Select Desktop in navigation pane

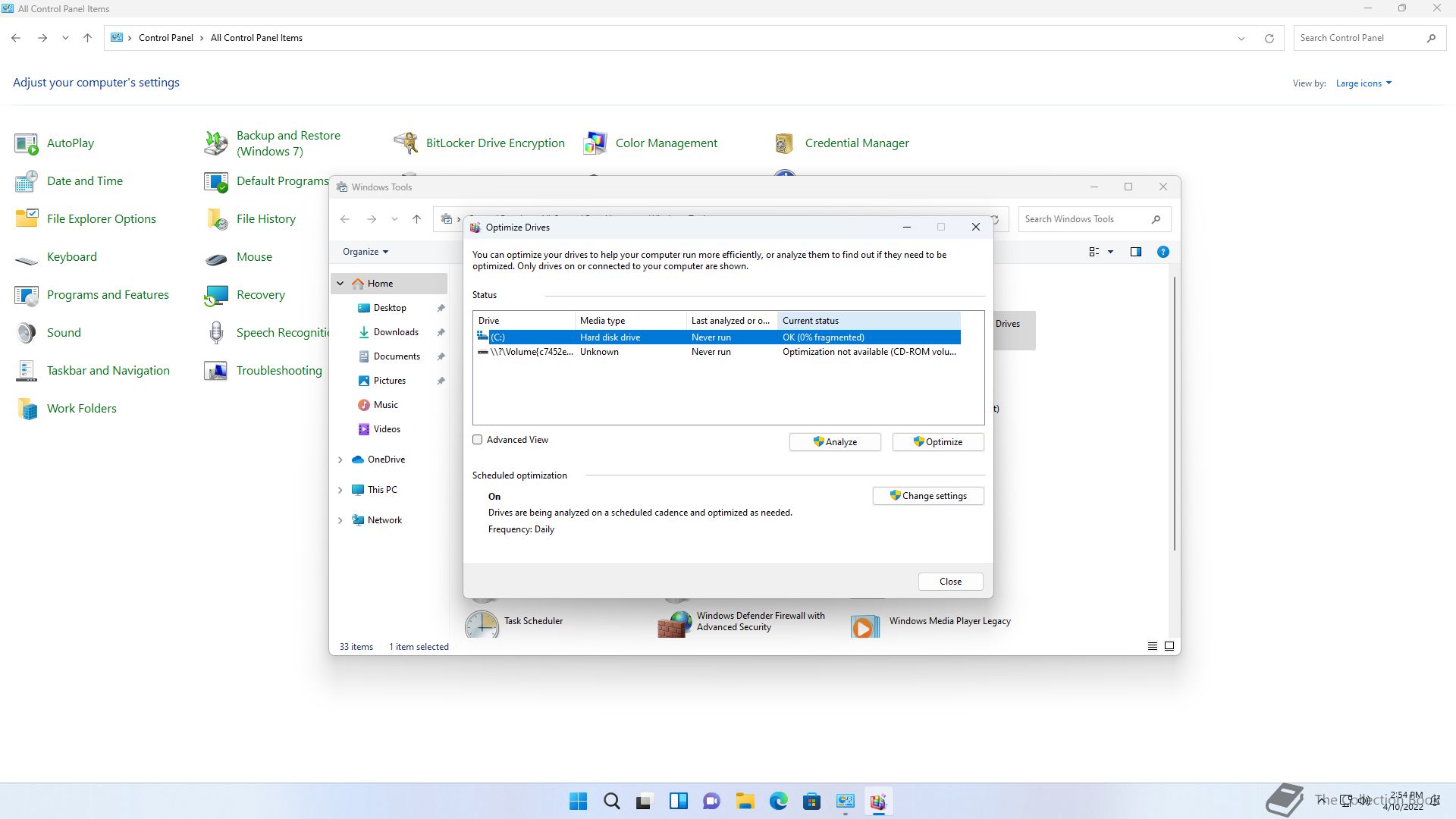click(390, 308)
